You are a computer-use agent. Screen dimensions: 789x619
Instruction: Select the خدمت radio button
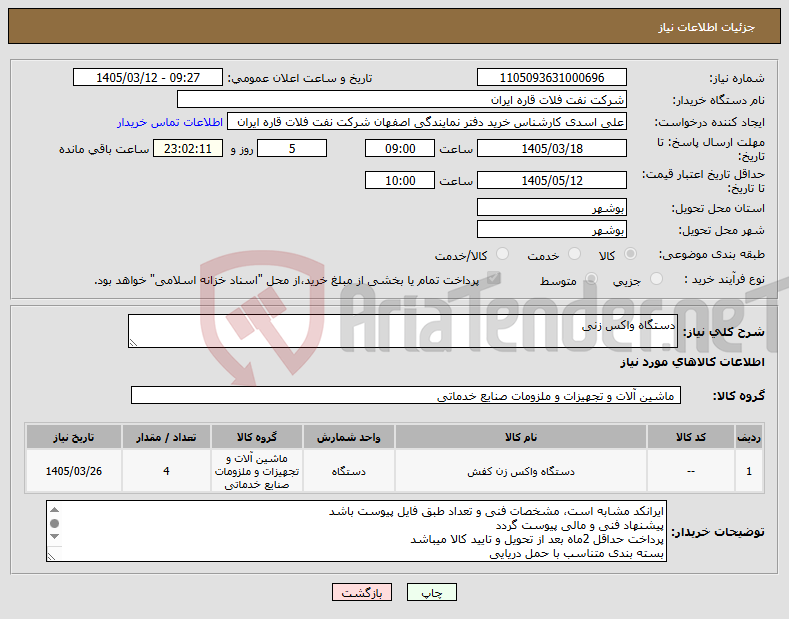574,254
